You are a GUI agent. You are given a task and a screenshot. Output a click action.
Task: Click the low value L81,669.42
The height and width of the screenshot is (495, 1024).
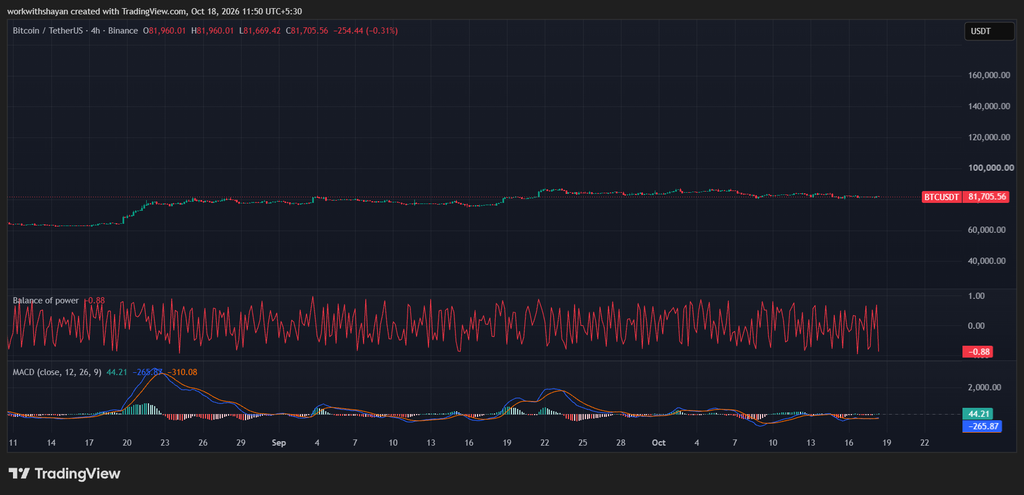click(261, 31)
